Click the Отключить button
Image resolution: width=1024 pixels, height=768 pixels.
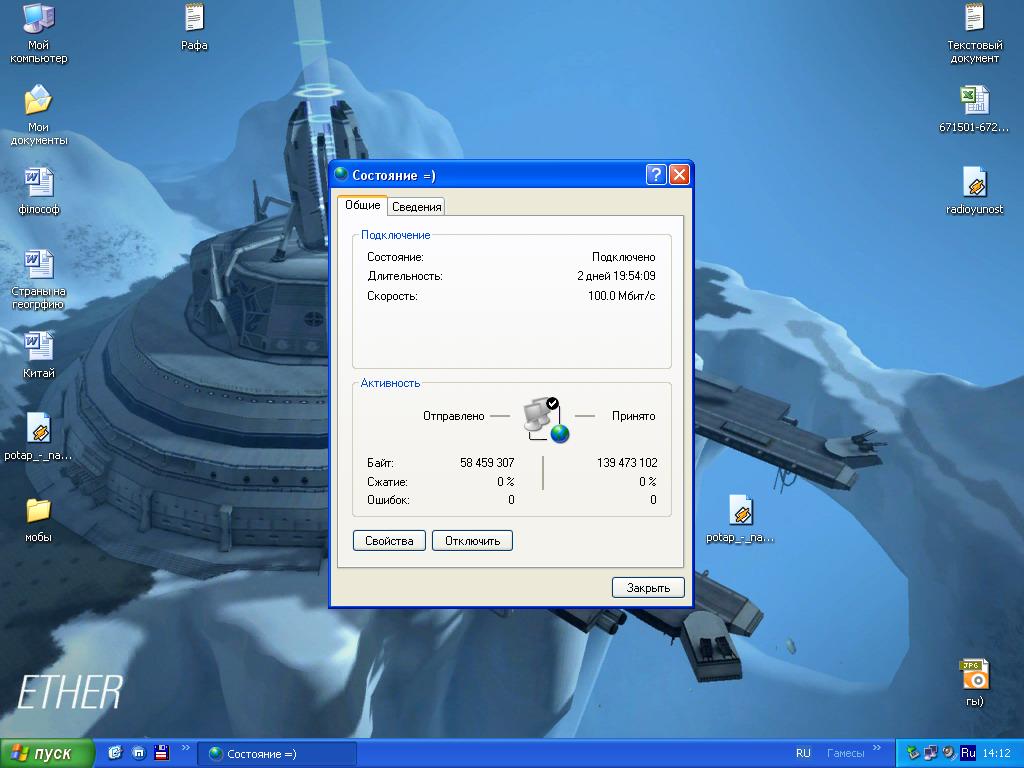click(472, 541)
